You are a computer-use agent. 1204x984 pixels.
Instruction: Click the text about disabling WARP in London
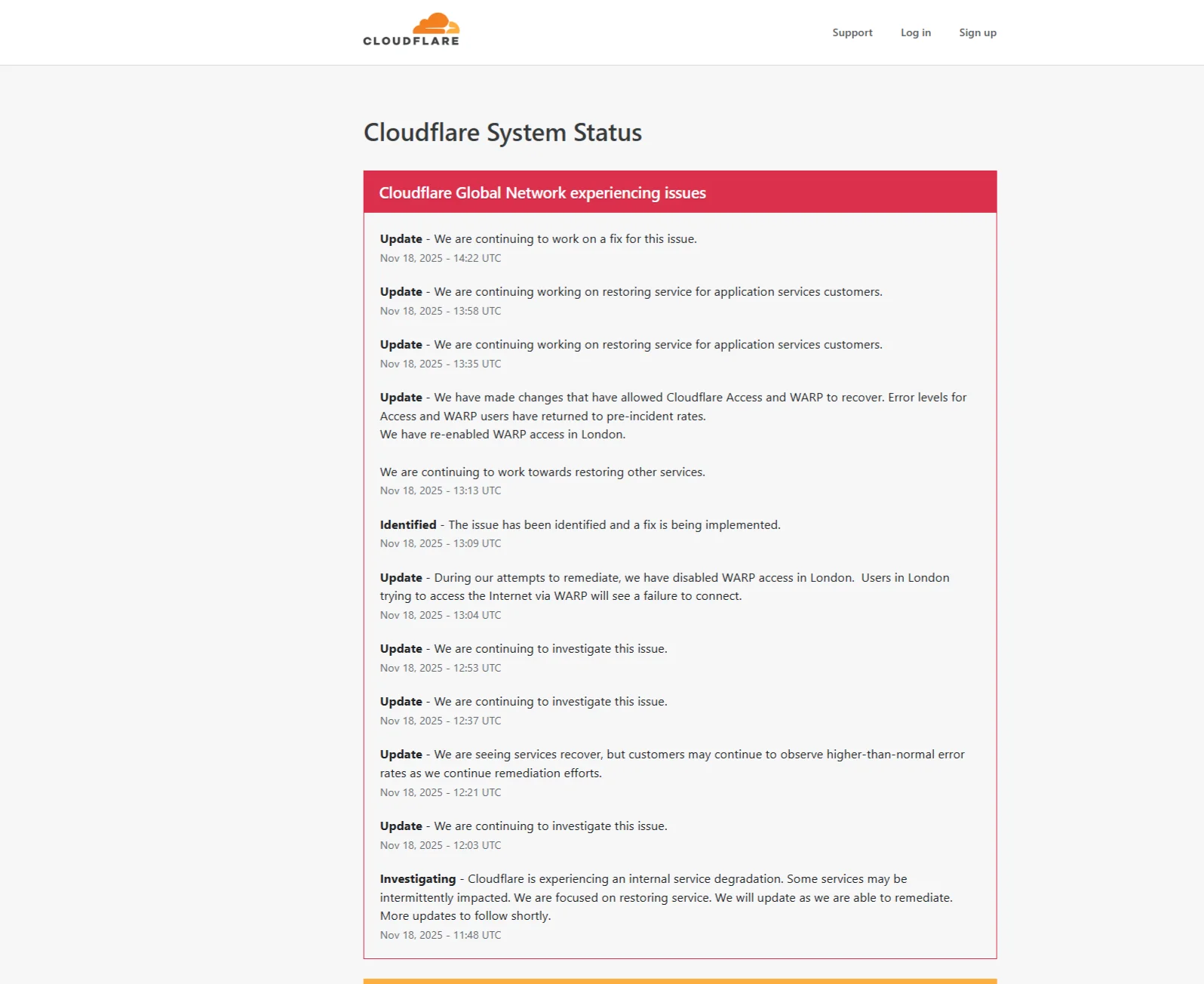pos(665,587)
